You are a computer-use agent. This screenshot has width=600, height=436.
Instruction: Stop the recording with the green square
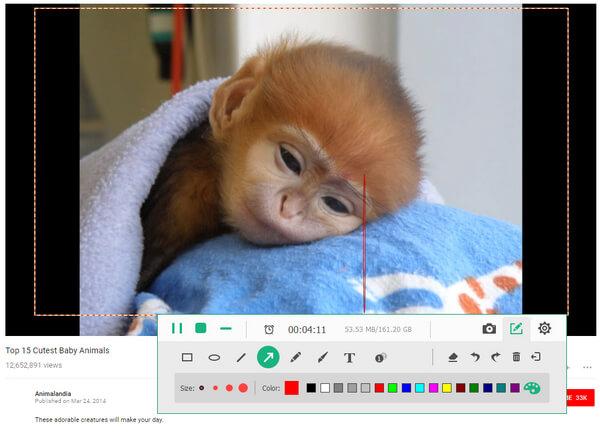(x=201, y=328)
